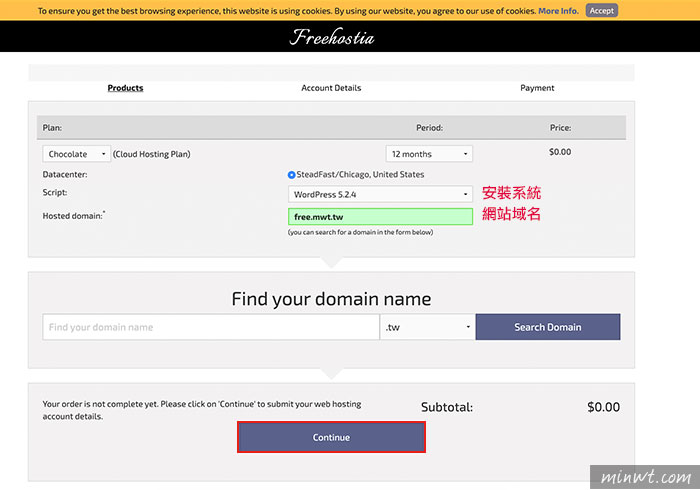Focus the Find your domain name input
Screen dimensions: 700x490
[211, 327]
